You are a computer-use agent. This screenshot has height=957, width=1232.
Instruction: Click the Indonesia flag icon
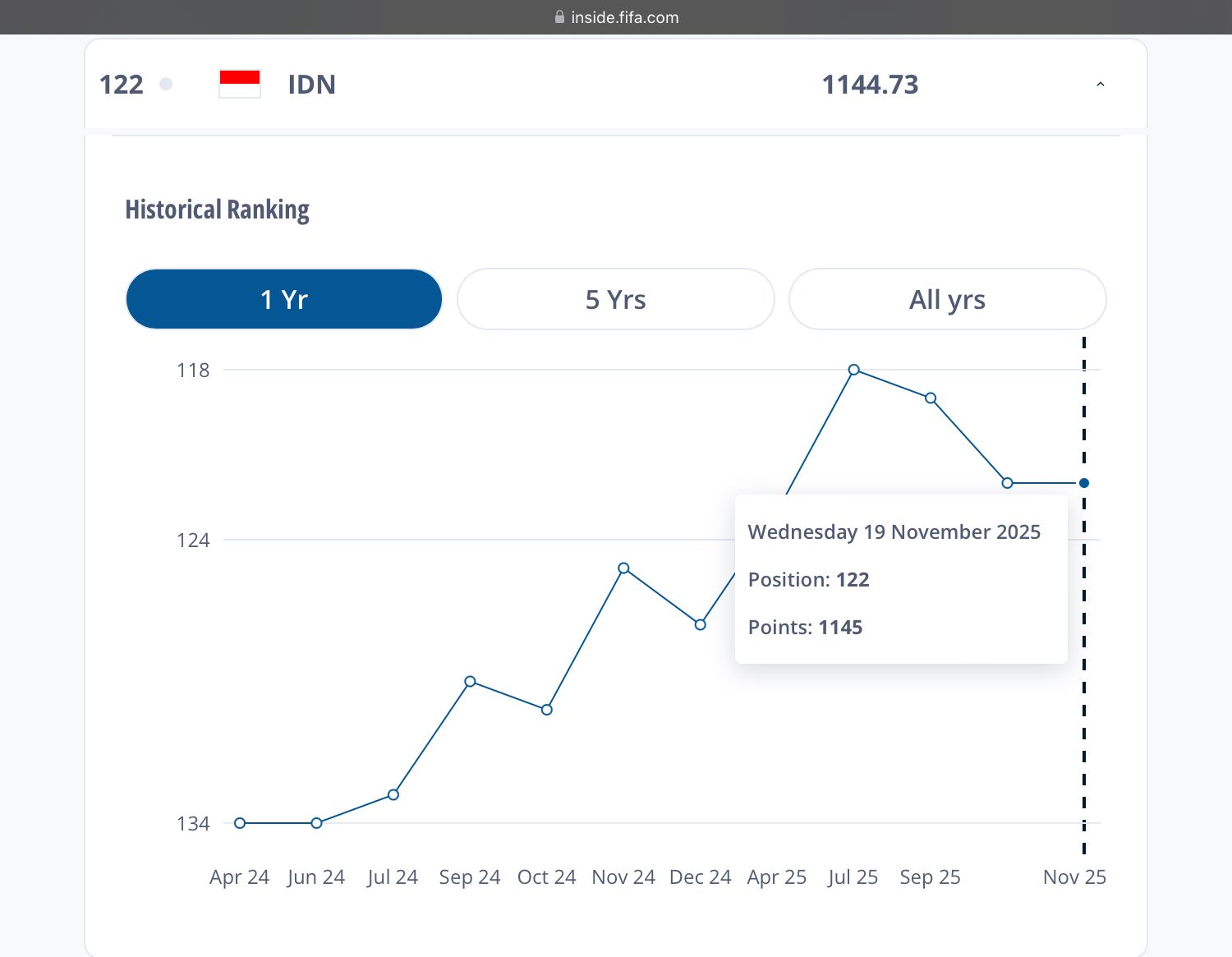tap(240, 85)
